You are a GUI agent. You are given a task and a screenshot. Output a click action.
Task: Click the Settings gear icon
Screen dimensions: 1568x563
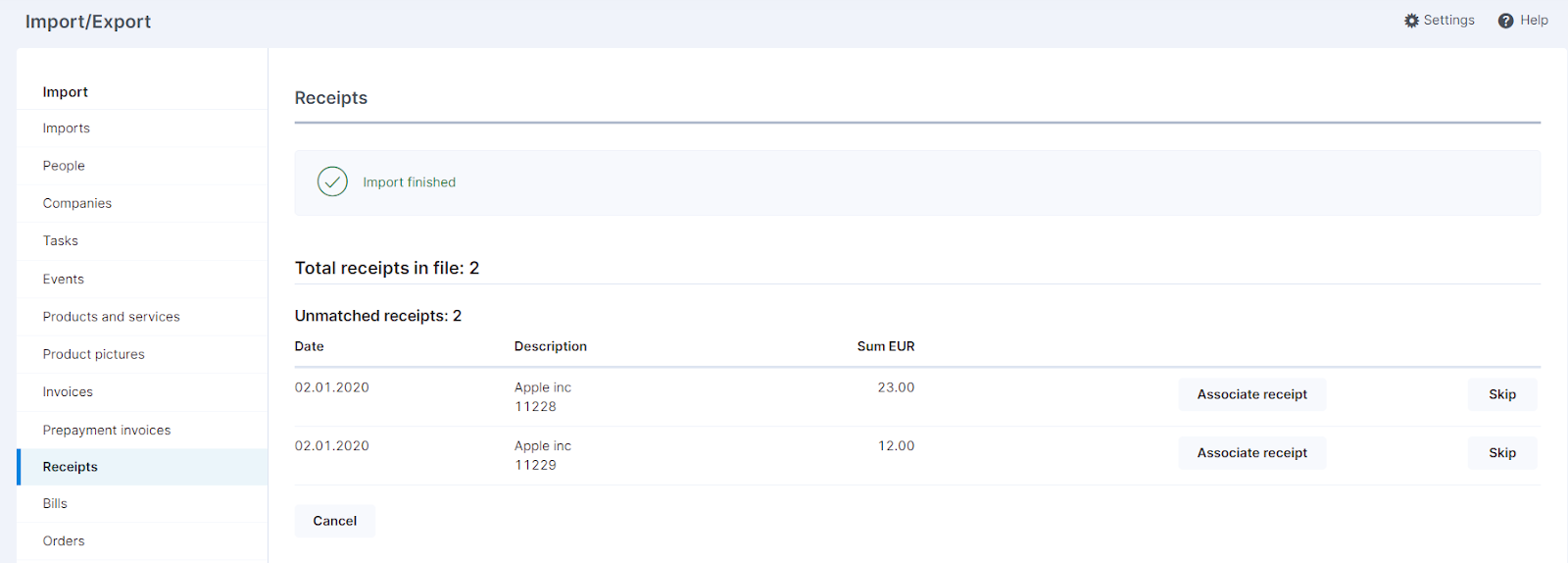(x=1411, y=21)
